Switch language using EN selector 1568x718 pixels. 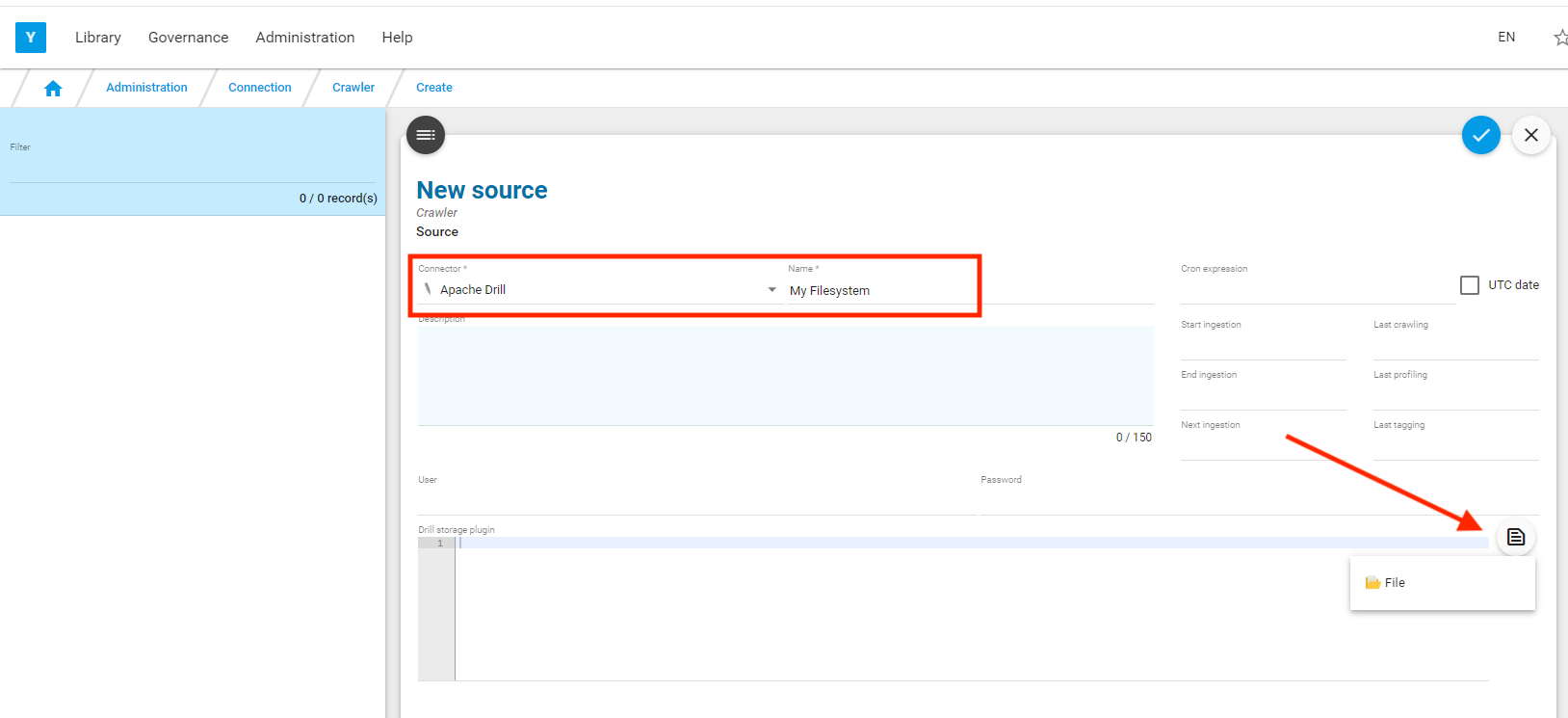tap(1506, 38)
